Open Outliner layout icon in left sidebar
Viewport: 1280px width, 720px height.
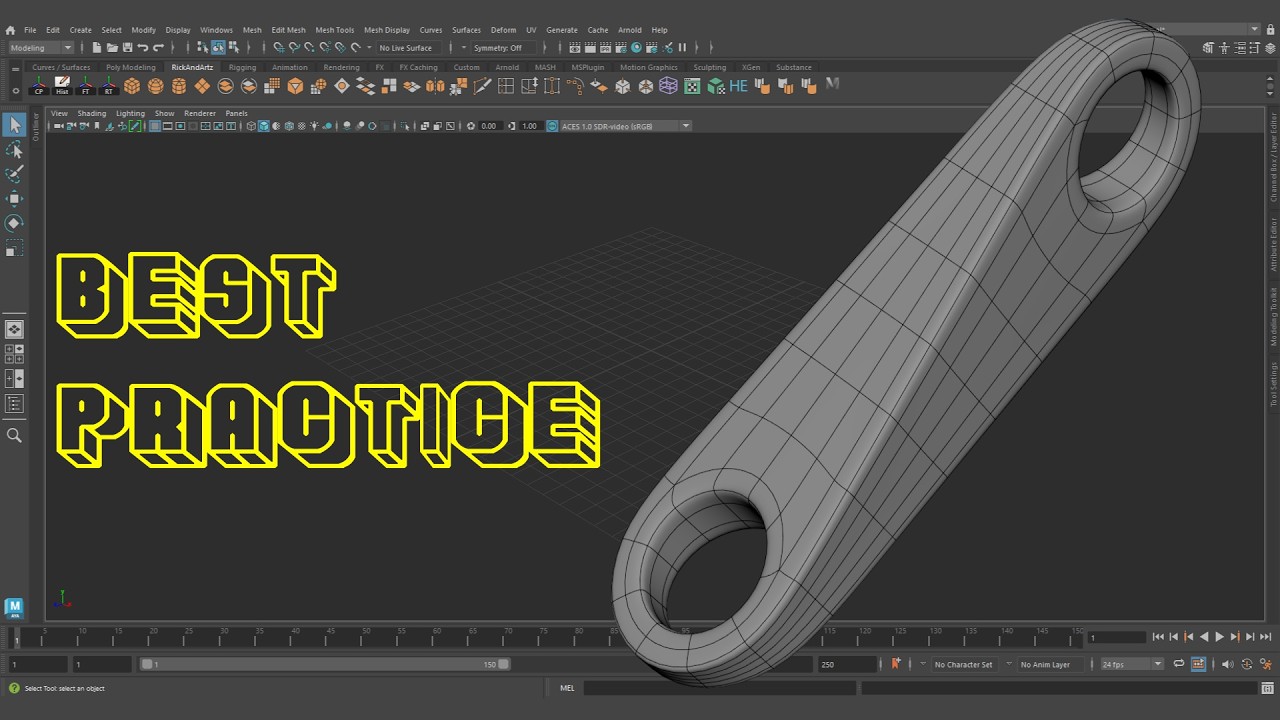coord(14,404)
